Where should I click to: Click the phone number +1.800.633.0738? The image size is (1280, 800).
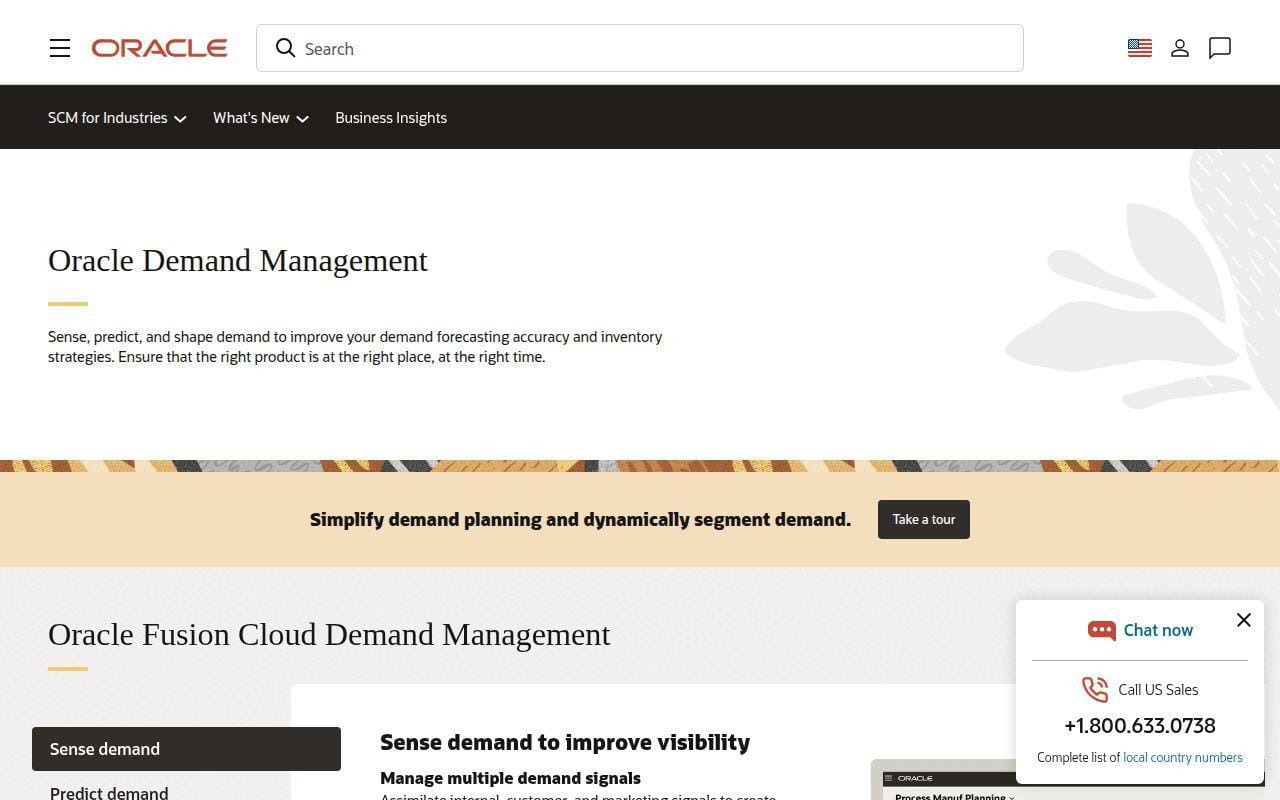(1140, 726)
